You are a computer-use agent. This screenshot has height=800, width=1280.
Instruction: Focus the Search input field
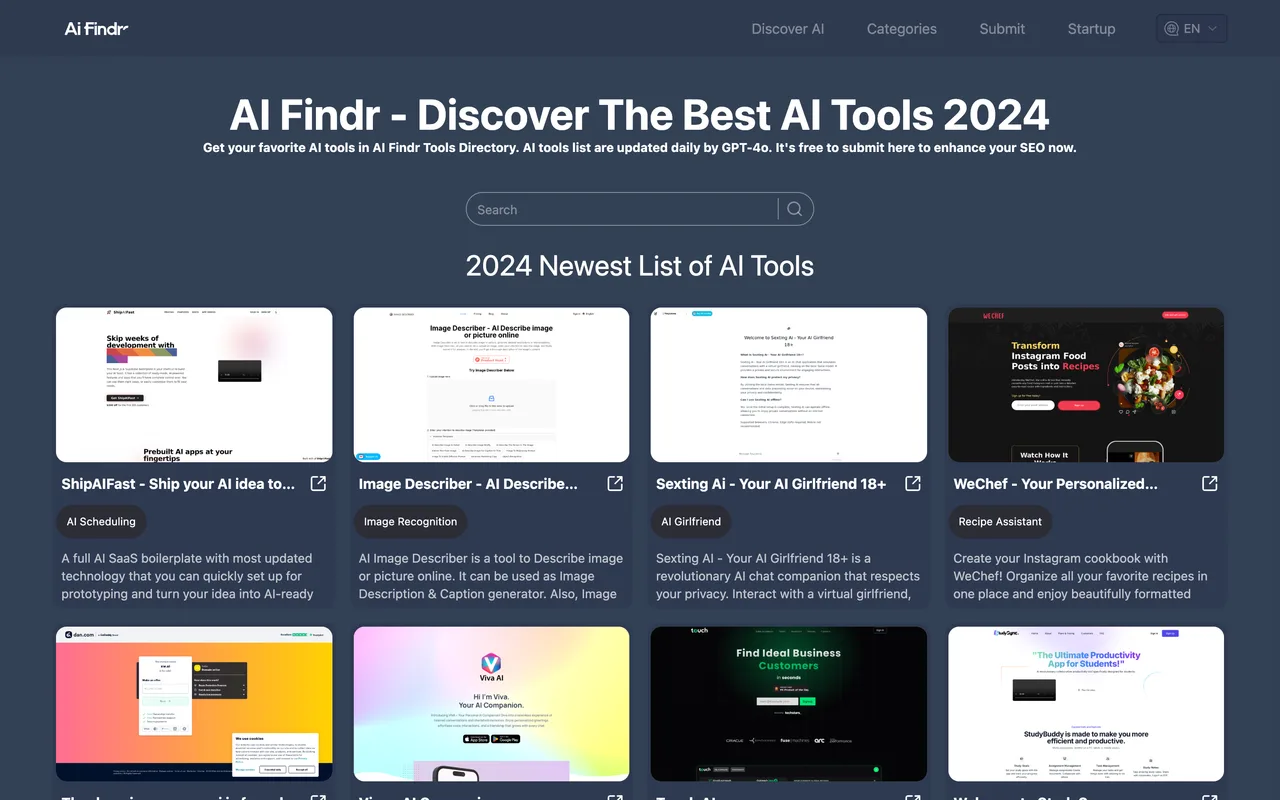622,209
